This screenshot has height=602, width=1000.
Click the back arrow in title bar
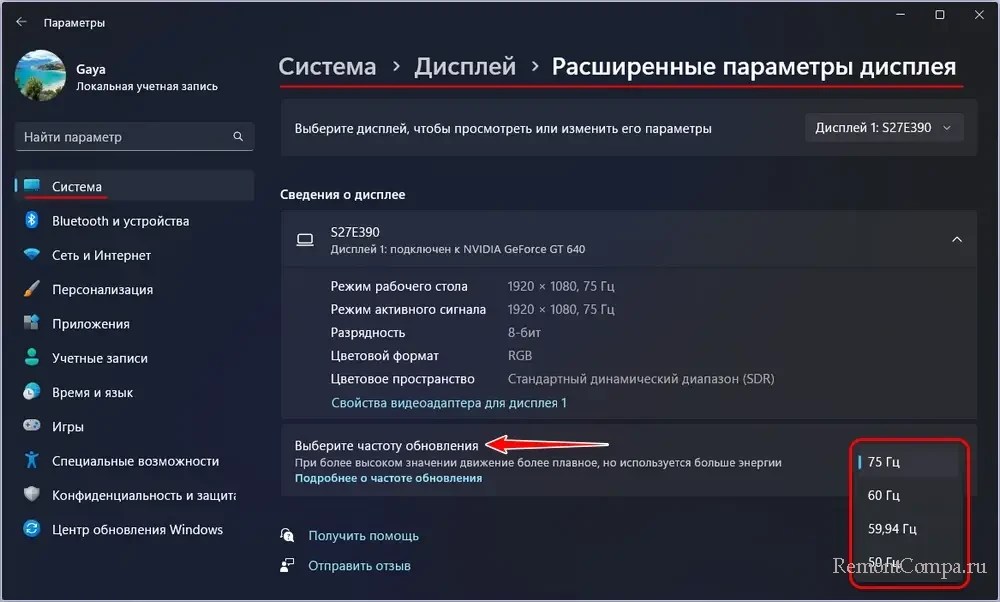click(21, 22)
